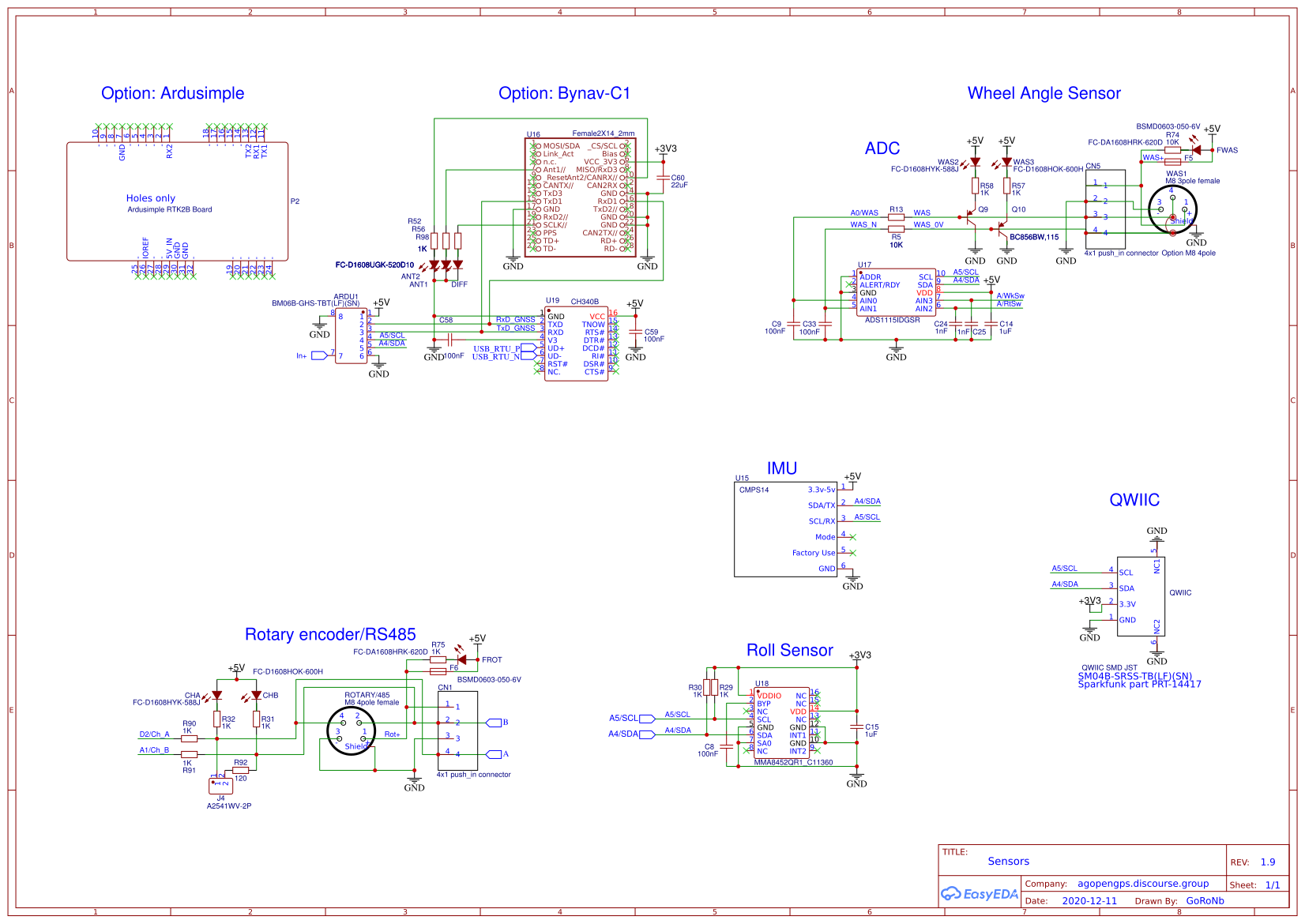This screenshot has width=1305, height=924.
Task: Select the FROT LED by fuse F6
Action: [461, 659]
